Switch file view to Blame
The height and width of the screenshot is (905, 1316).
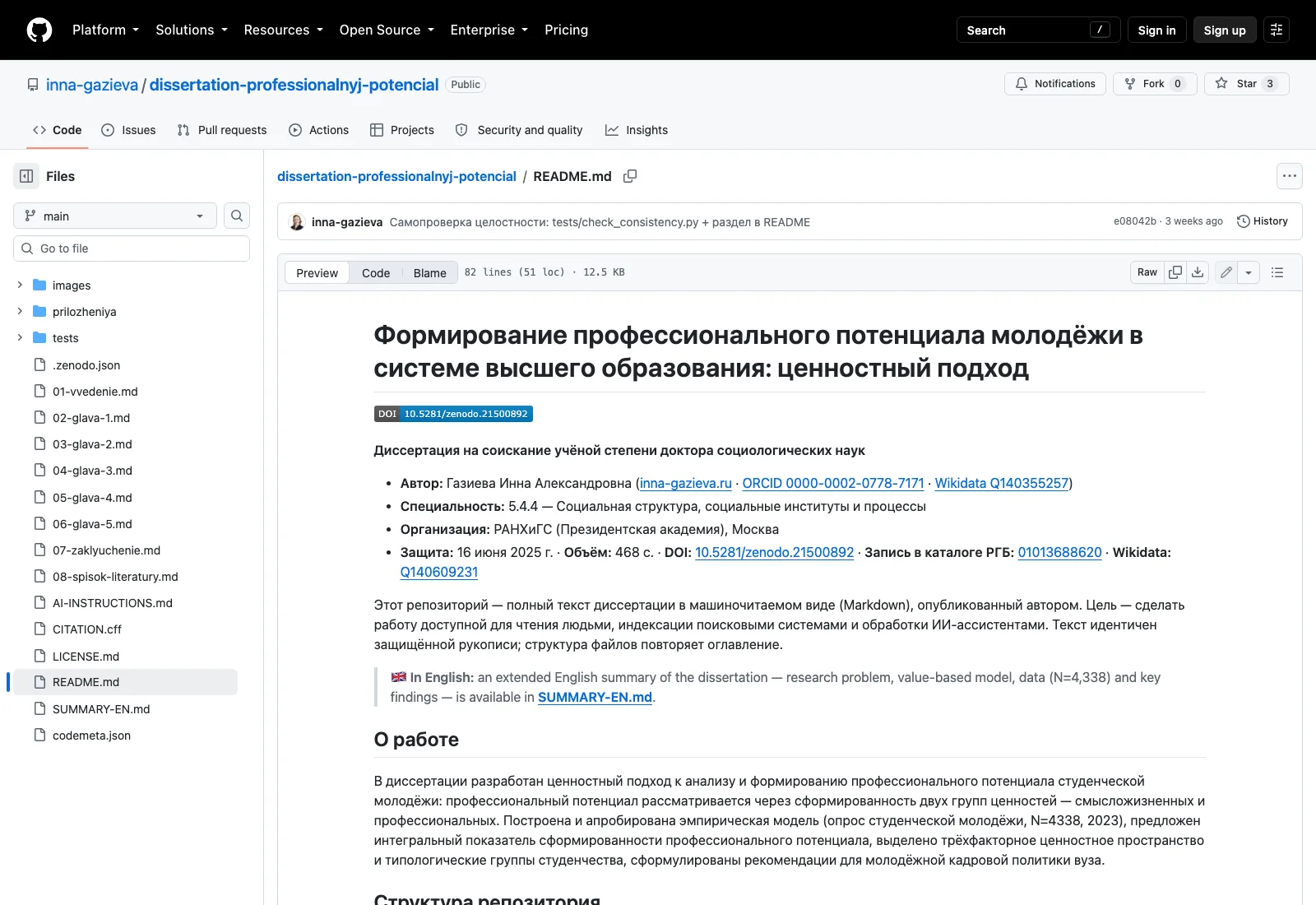coord(429,272)
